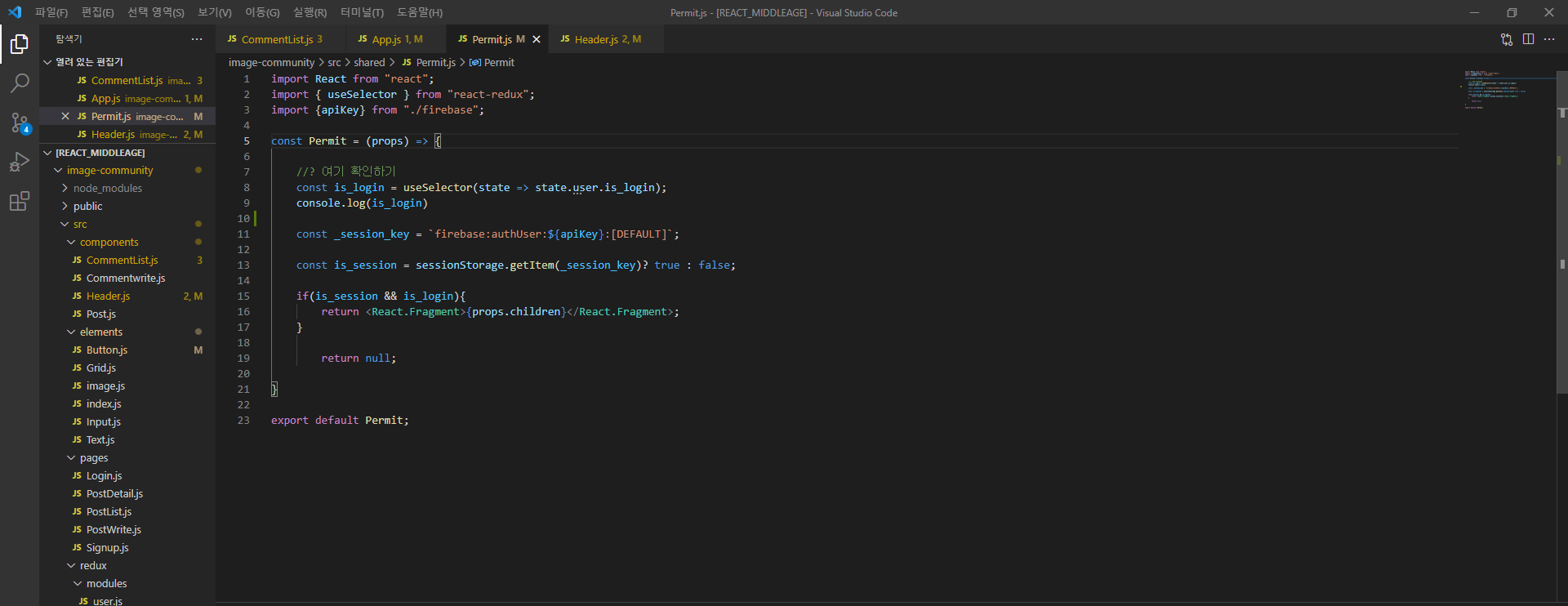Viewport: 1568px width, 606px height.
Task: Open Changes compare icon in editor toolbar
Action: 1507,39
